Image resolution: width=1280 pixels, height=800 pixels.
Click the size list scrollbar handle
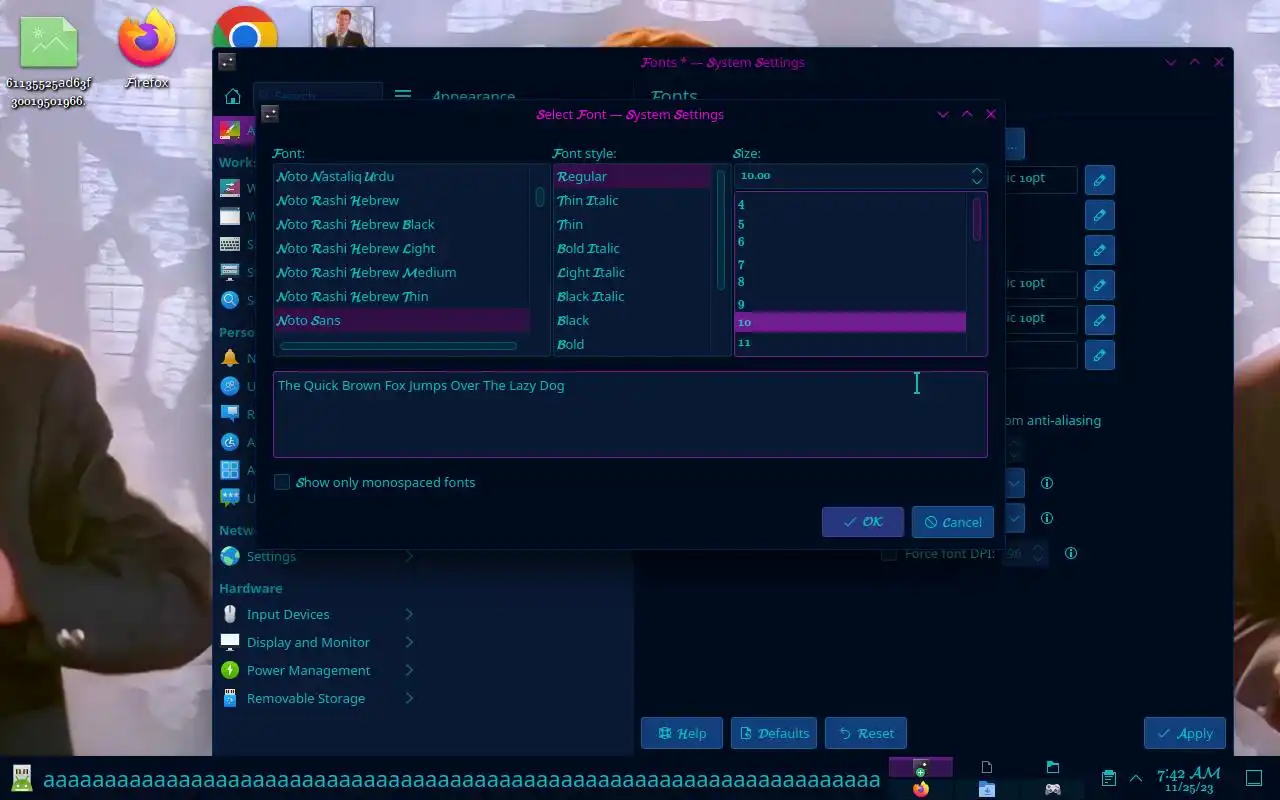pyautogui.click(x=977, y=219)
